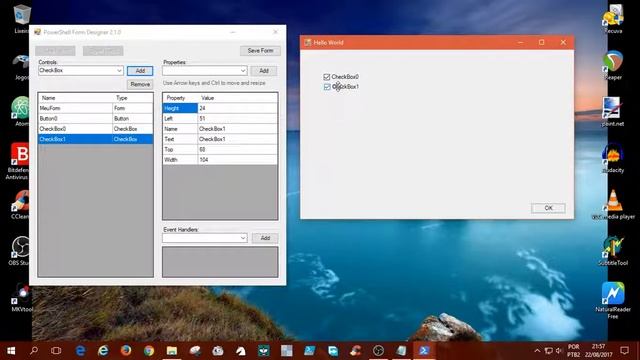Open OBS Studio from the taskbar

click(378, 351)
